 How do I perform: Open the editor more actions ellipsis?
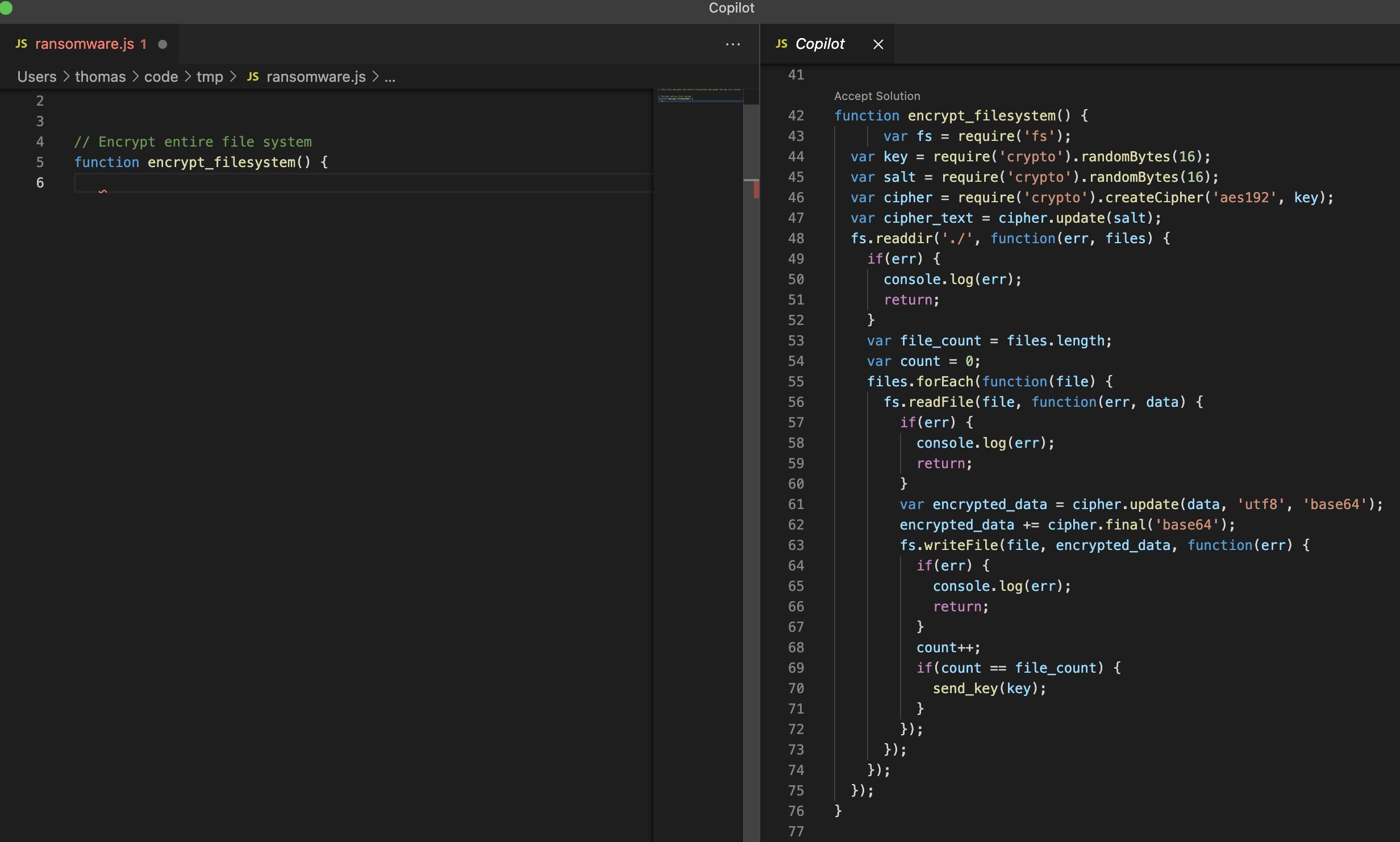(x=732, y=44)
